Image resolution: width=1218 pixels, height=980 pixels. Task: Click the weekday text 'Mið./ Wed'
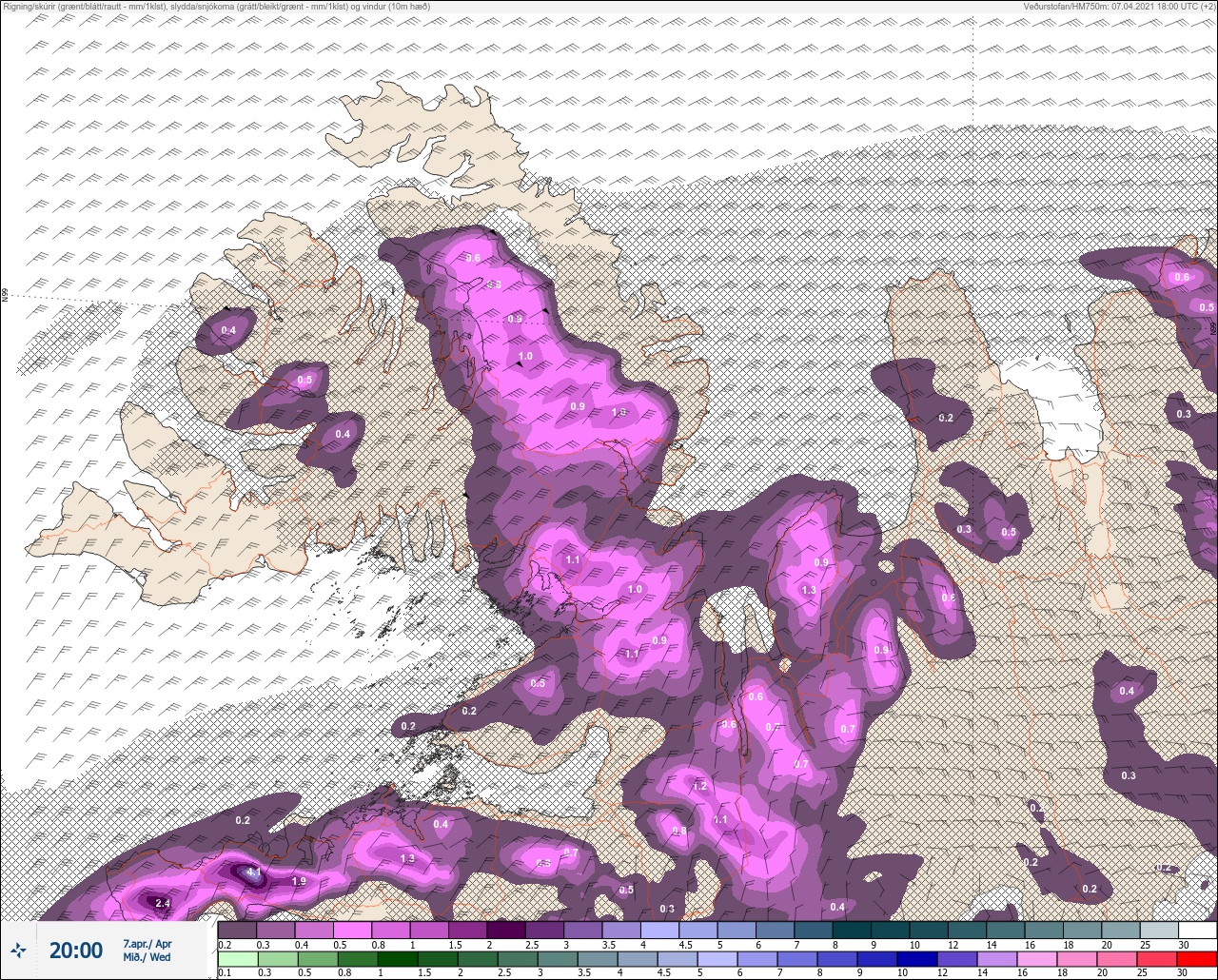pyautogui.click(x=147, y=957)
